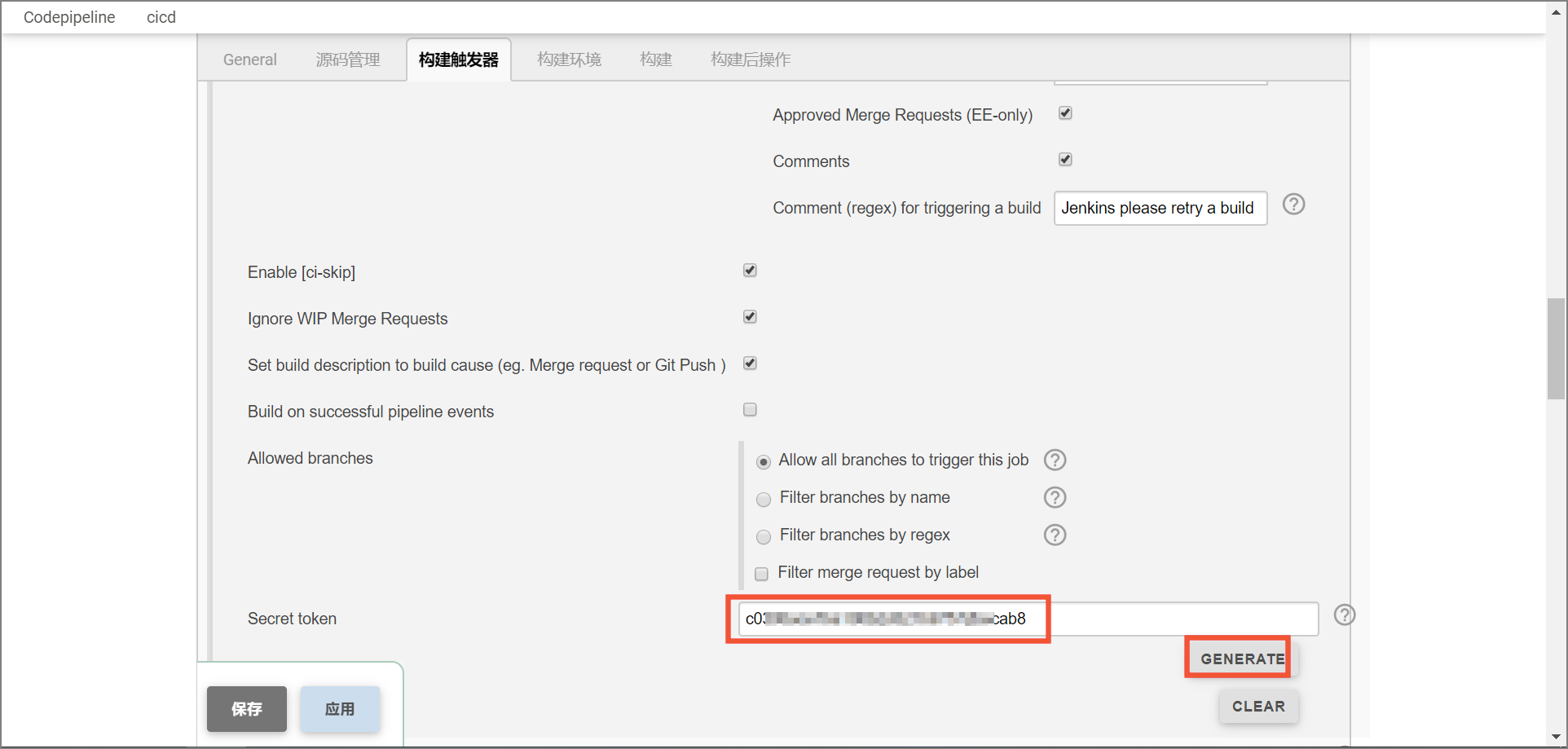Uncheck Set build description to build cause
The image size is (1568, 749).
[750, 363]
